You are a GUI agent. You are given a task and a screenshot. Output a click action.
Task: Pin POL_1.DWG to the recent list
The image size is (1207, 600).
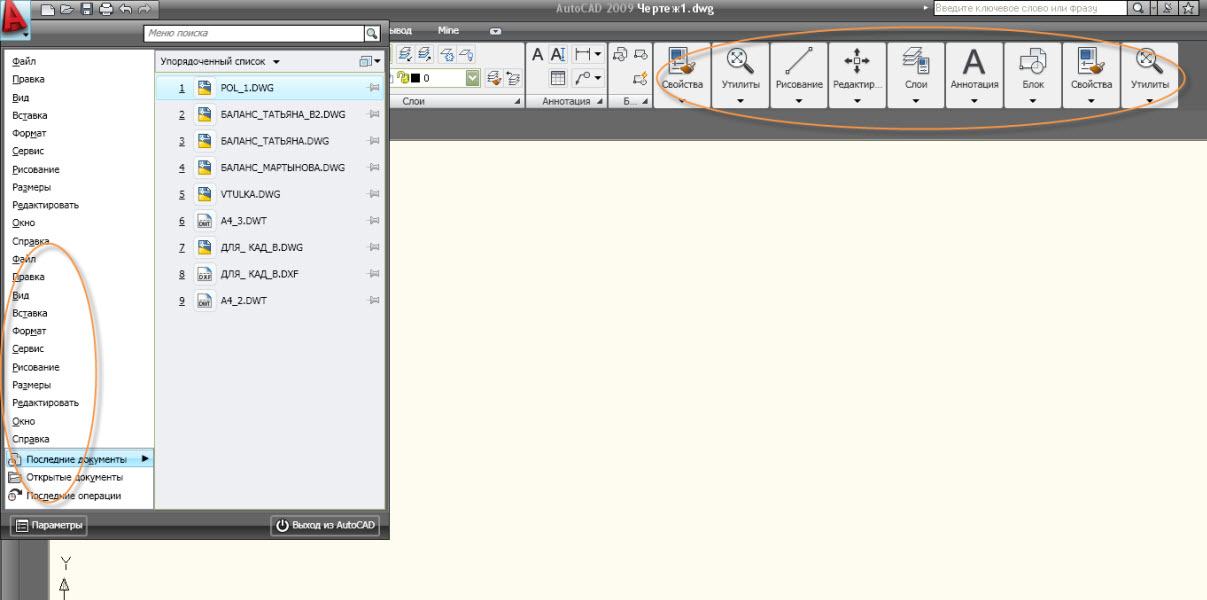click(373, 88)
